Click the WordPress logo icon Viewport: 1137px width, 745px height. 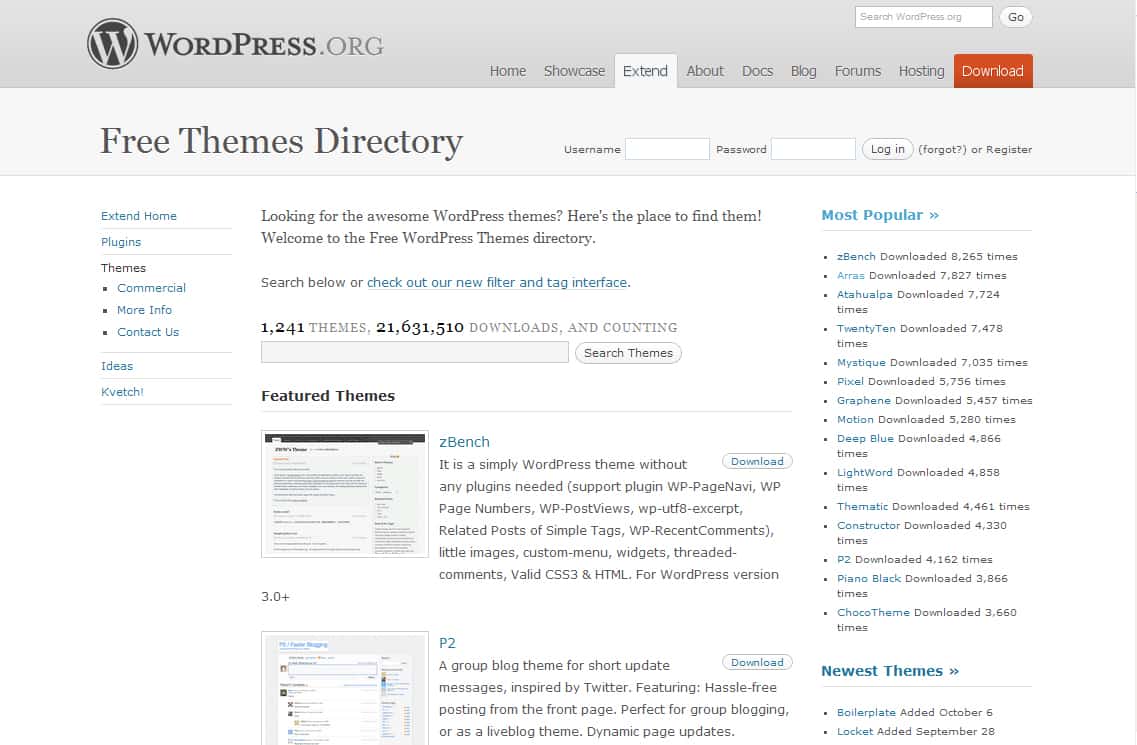click(112, 44)
